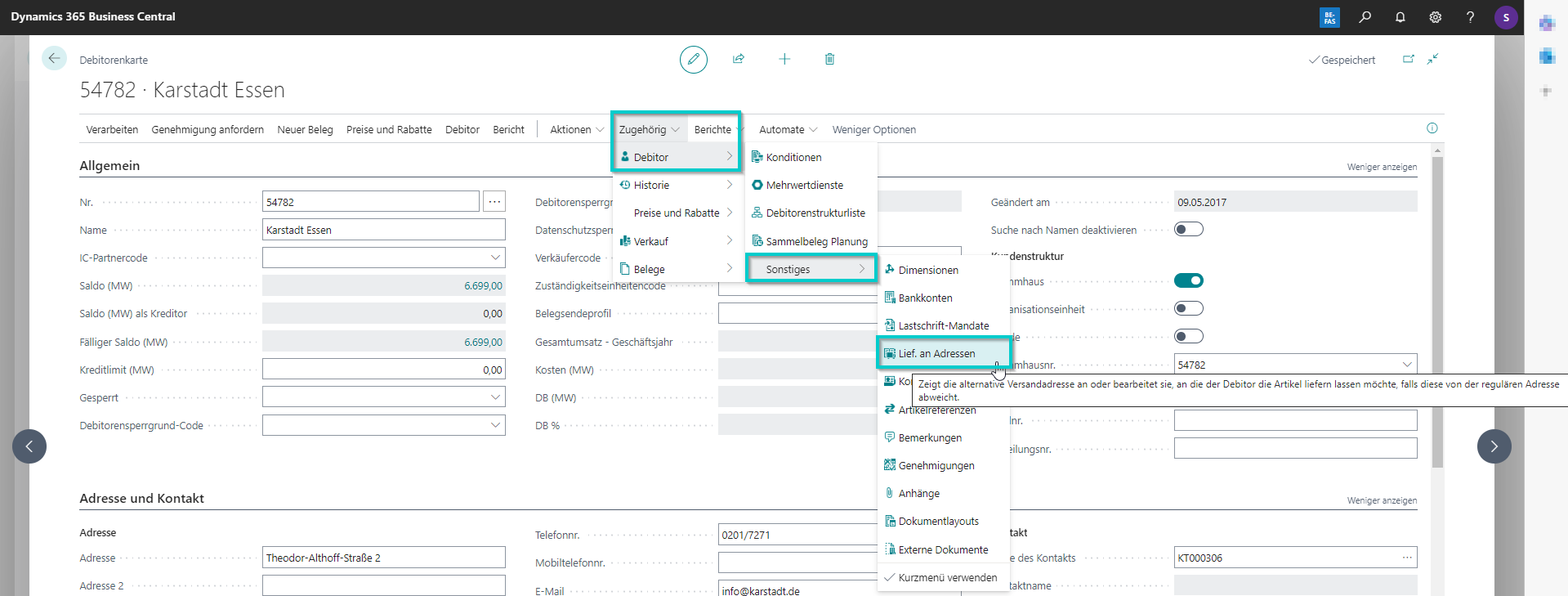Select 'Lief. an Adressen' menu entry
1568x596 pixels.
[936, 354]
